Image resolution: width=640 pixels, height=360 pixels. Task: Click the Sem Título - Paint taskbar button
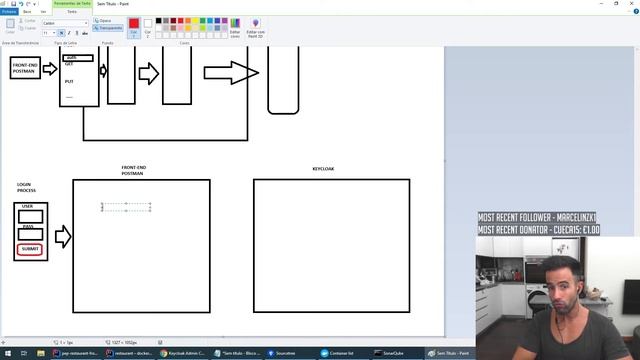tap(450, 353)
